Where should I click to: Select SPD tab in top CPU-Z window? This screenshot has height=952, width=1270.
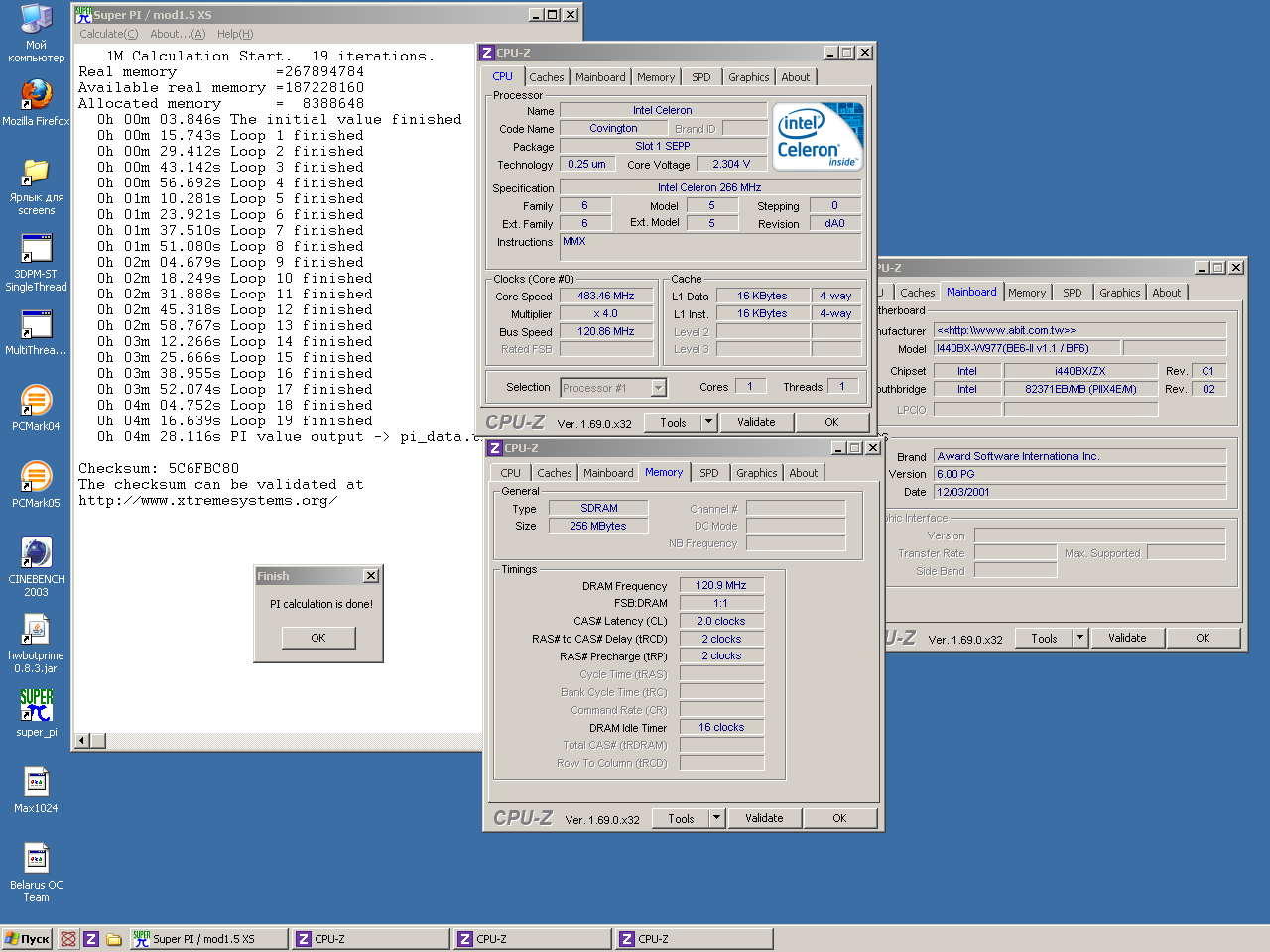[701, 77]
